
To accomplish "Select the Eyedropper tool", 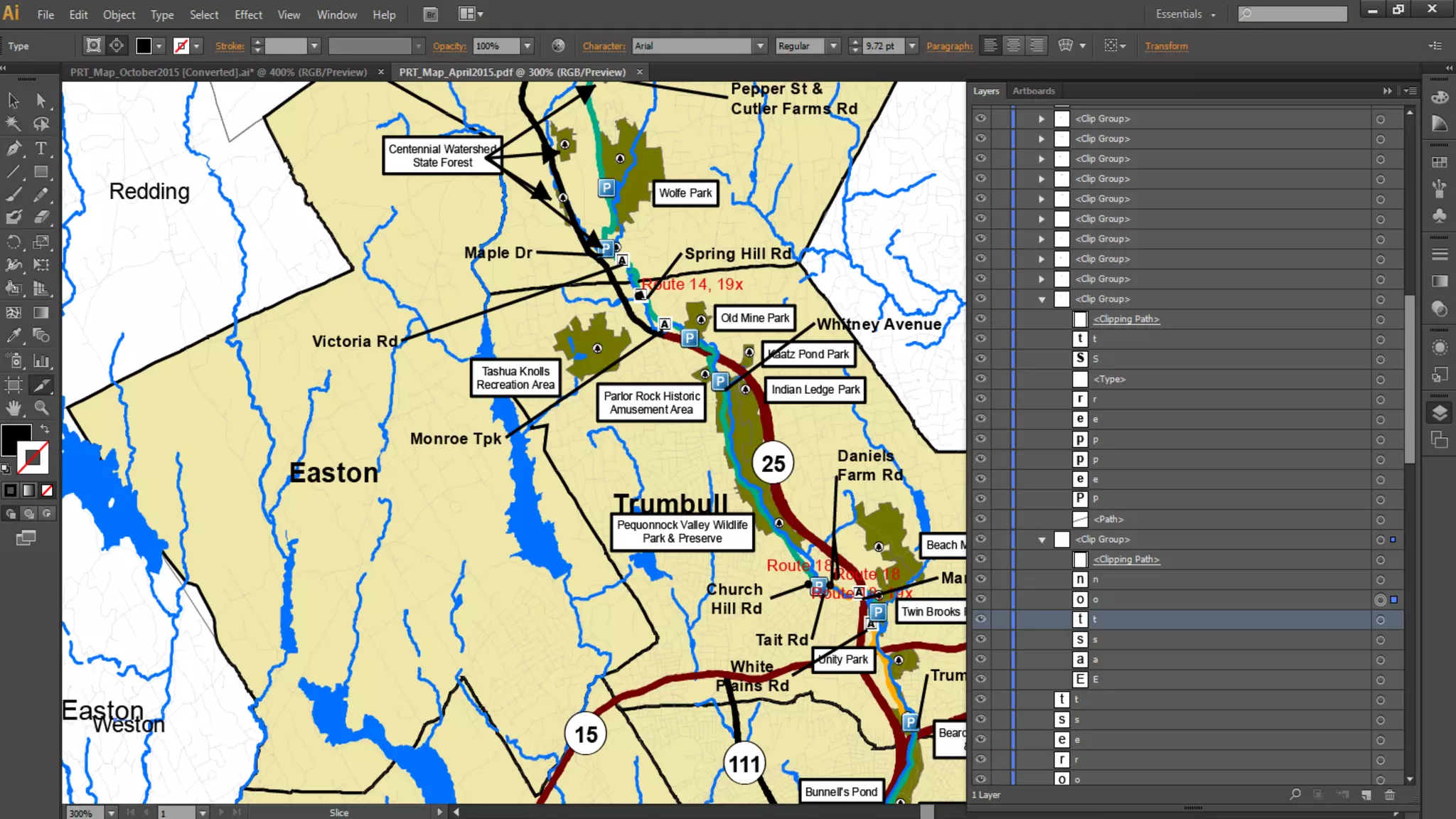I will tap(14, 336).
